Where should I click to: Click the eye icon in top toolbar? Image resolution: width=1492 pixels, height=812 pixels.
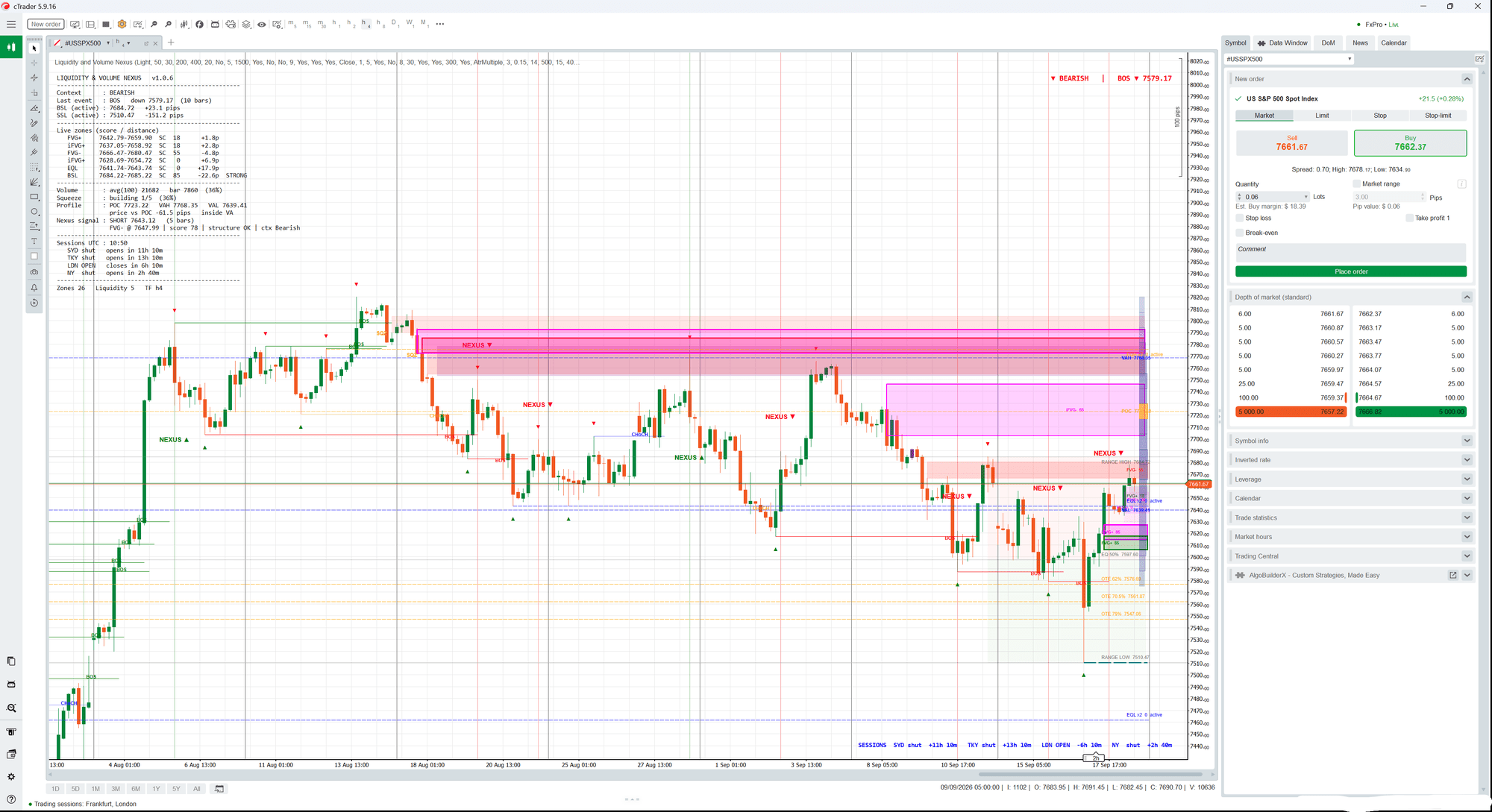point(262,24)
